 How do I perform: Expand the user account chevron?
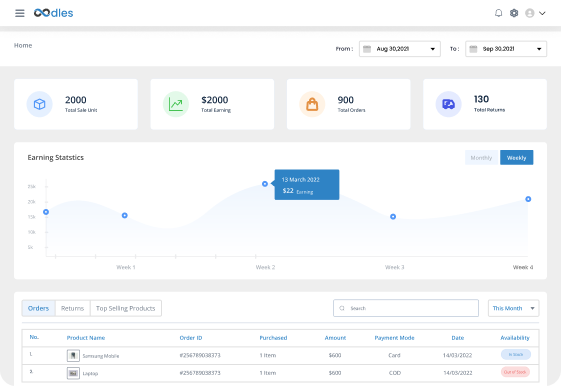coord(542,13)
